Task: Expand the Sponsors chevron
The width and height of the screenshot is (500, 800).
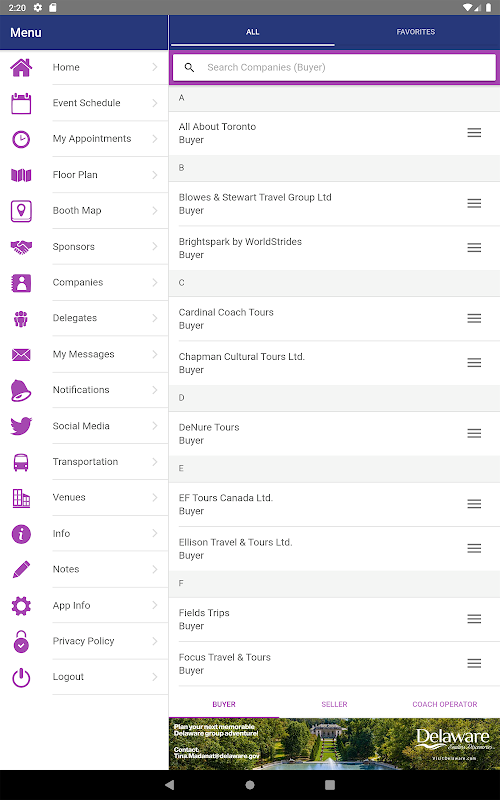Action: (x=155, y=246)
